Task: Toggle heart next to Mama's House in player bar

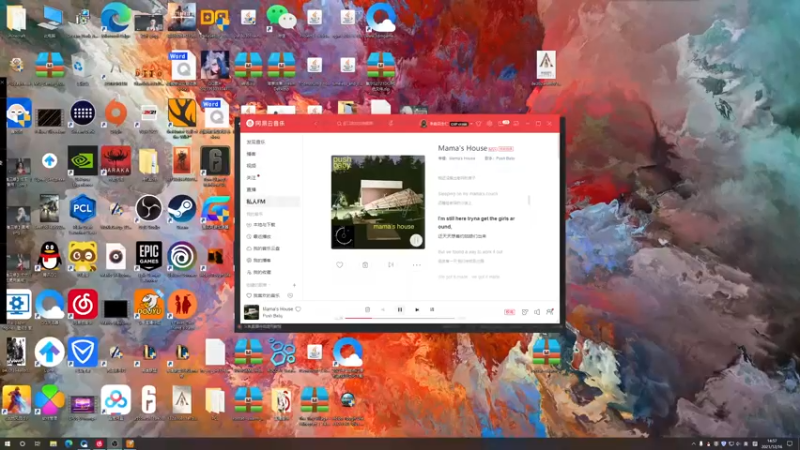Action: (298, 309)
